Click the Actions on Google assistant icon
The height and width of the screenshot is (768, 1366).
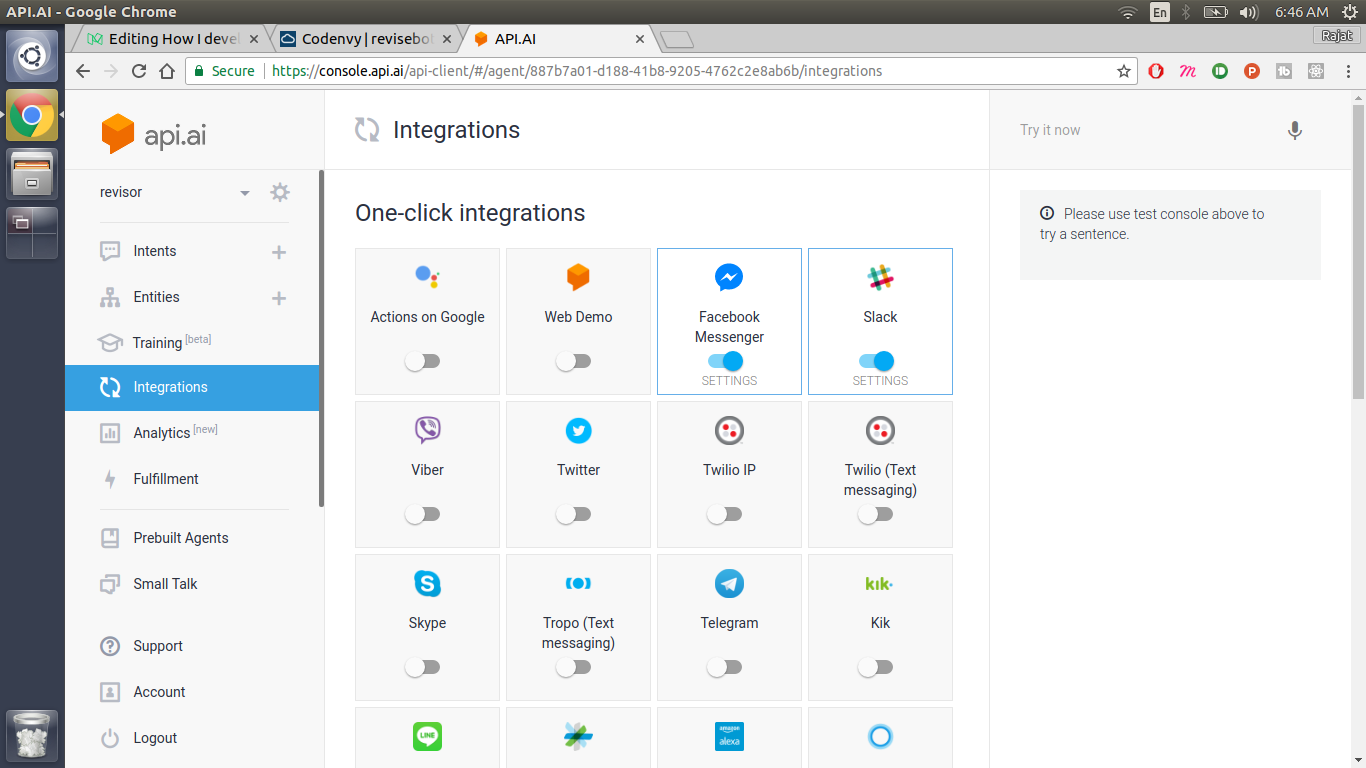click(x=427, y=277)
